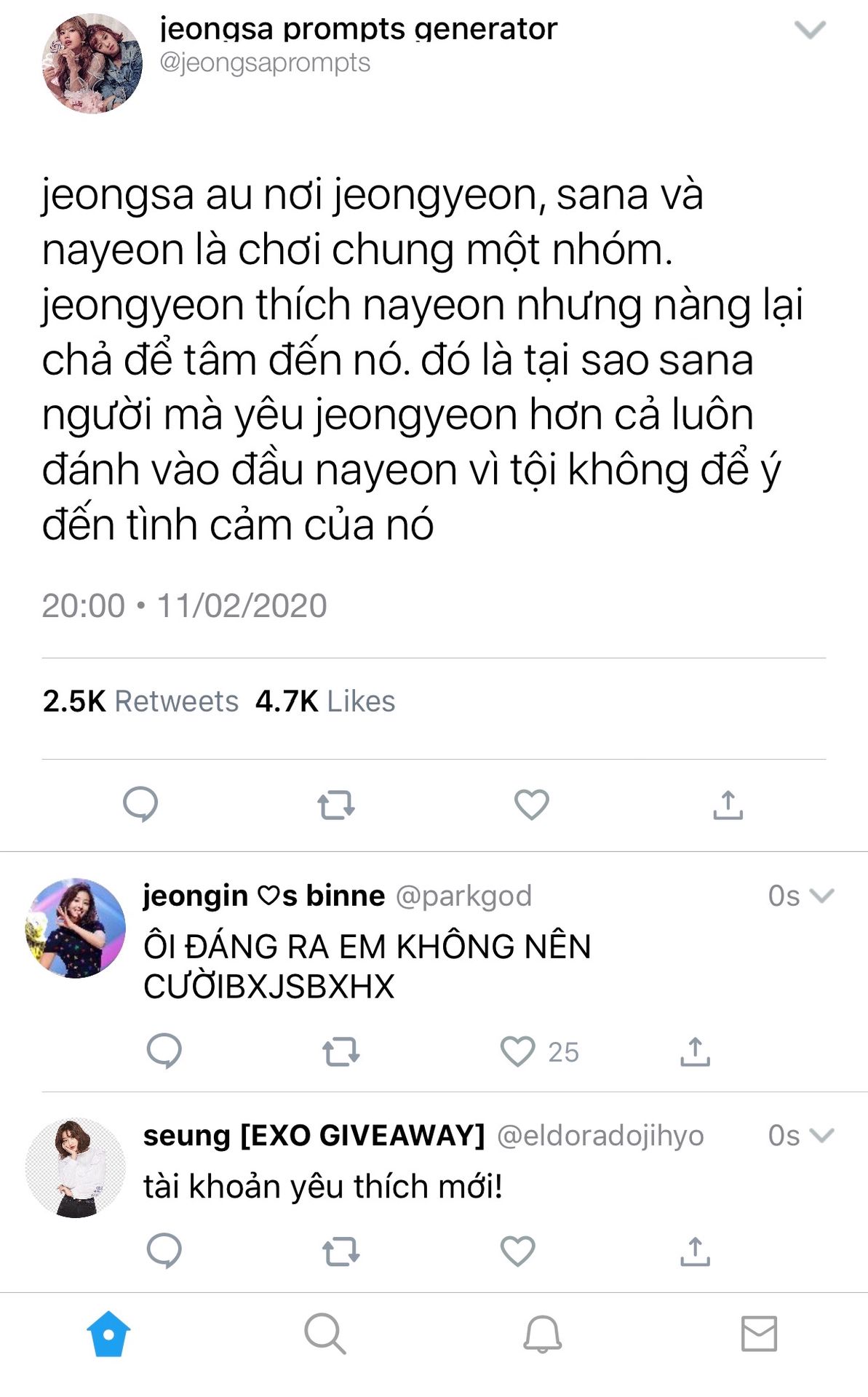Viewport: 868px width, 1397px height.
Task: Like @eldoradojihyo's comment
Action: point(518,1251)
